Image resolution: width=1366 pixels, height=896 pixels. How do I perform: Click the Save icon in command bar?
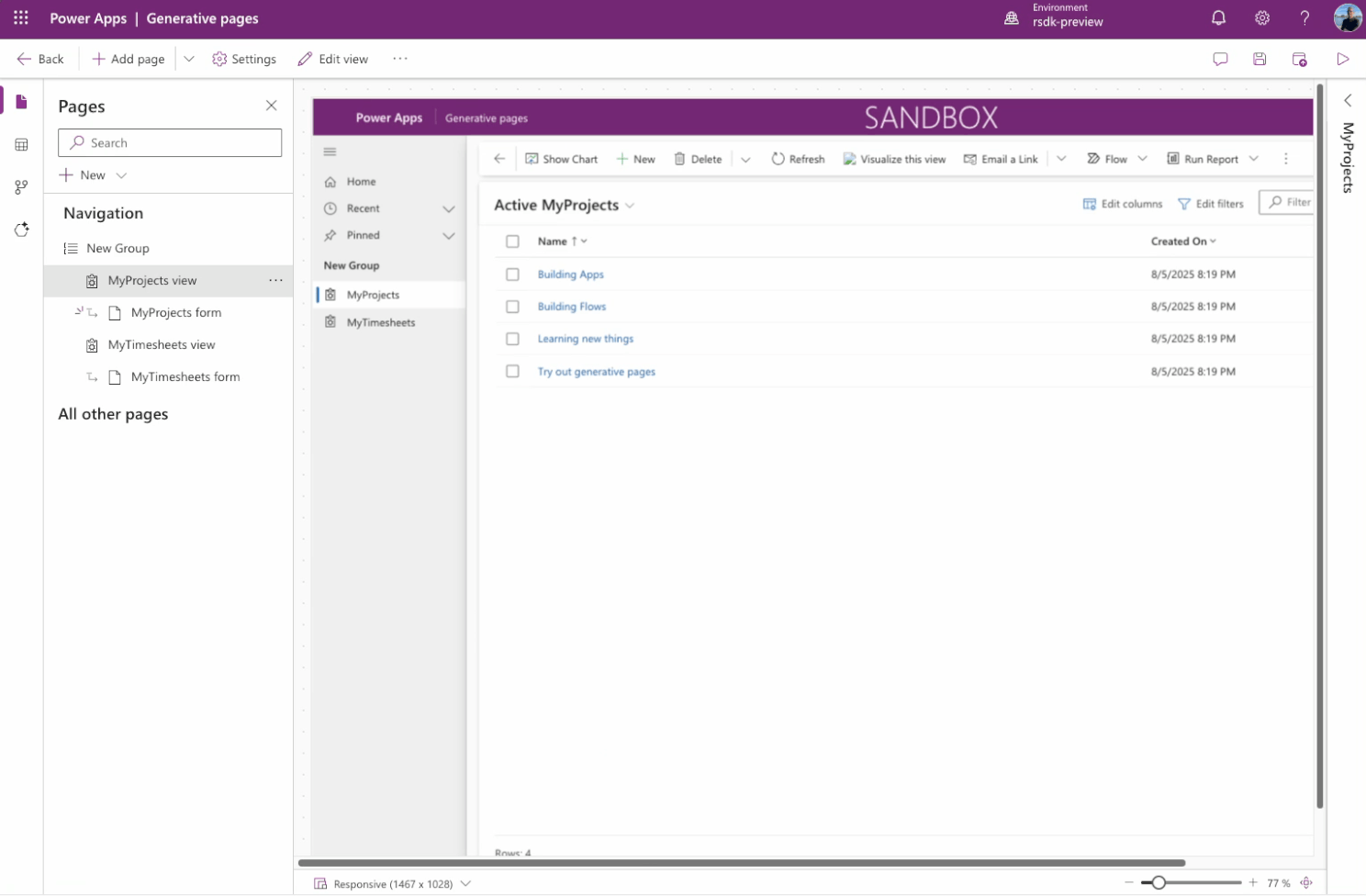pos(1260,59)
